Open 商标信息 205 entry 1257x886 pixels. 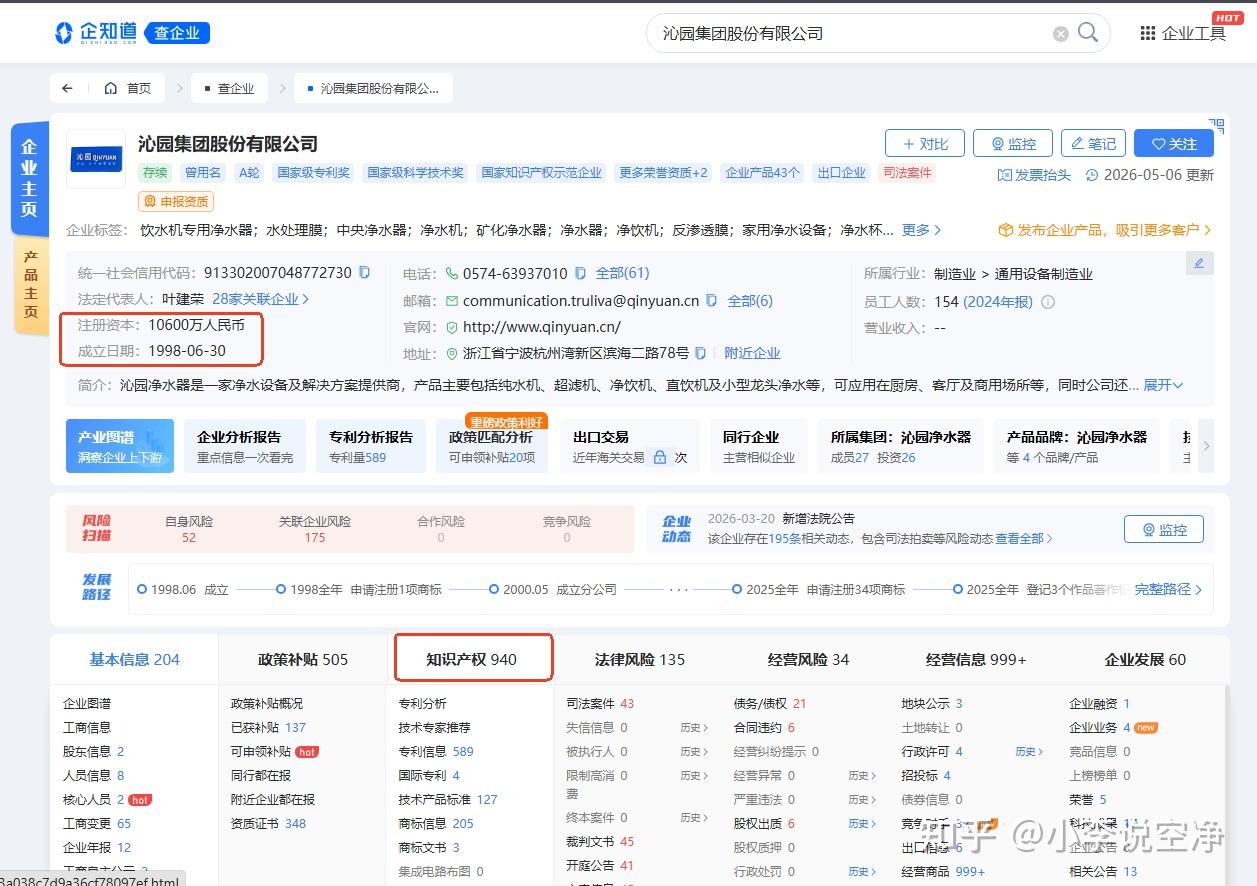(x=436, y=823)
